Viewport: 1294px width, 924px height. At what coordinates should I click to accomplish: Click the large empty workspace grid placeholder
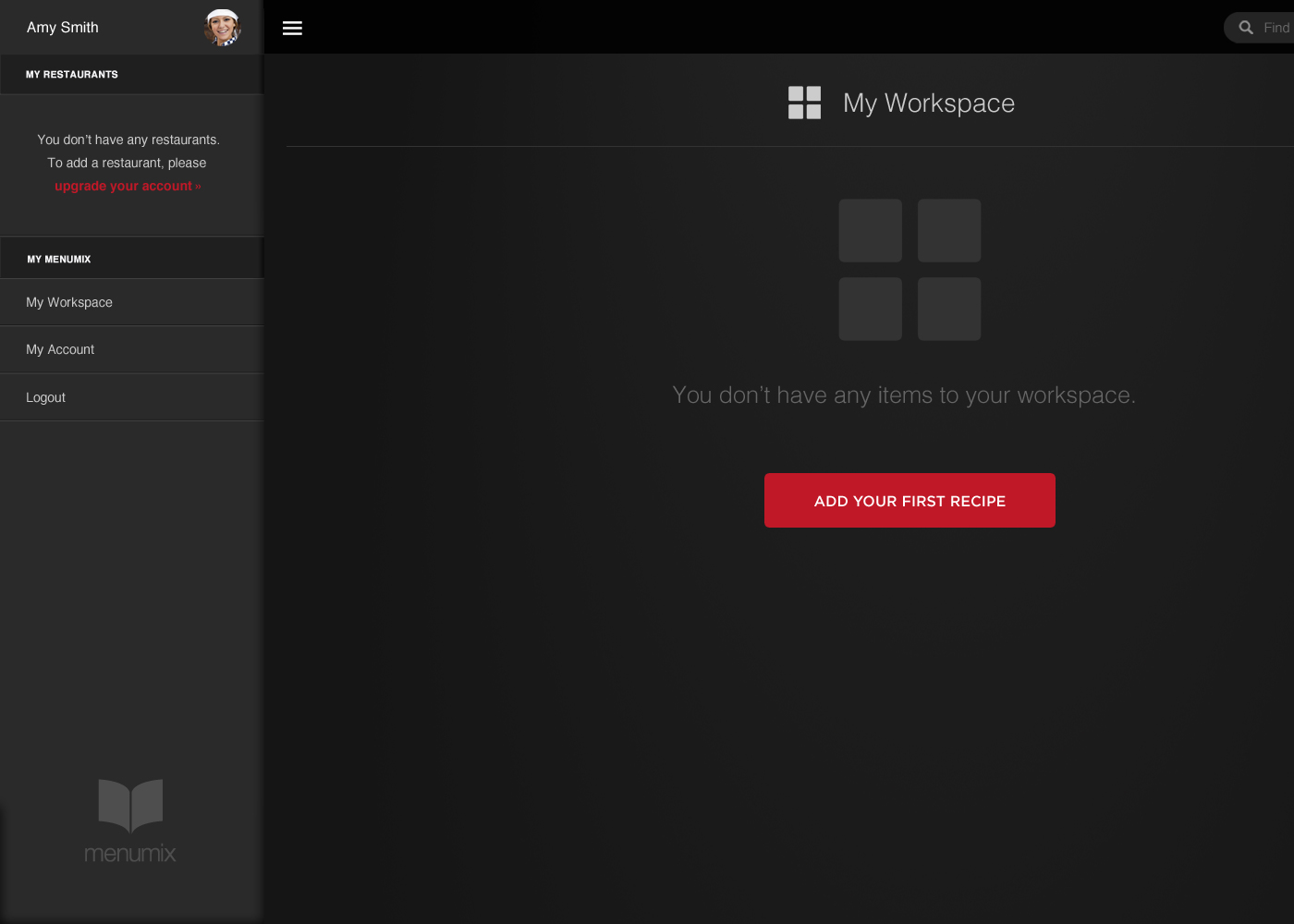[909, 270]
